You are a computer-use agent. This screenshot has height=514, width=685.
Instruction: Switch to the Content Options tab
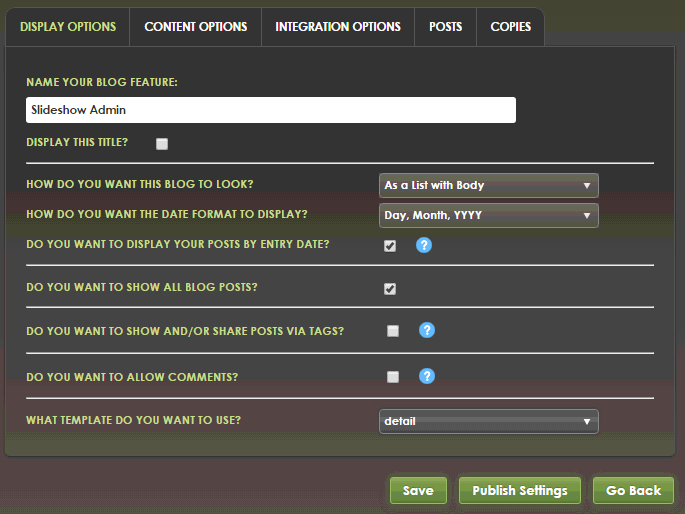point(196,27)
